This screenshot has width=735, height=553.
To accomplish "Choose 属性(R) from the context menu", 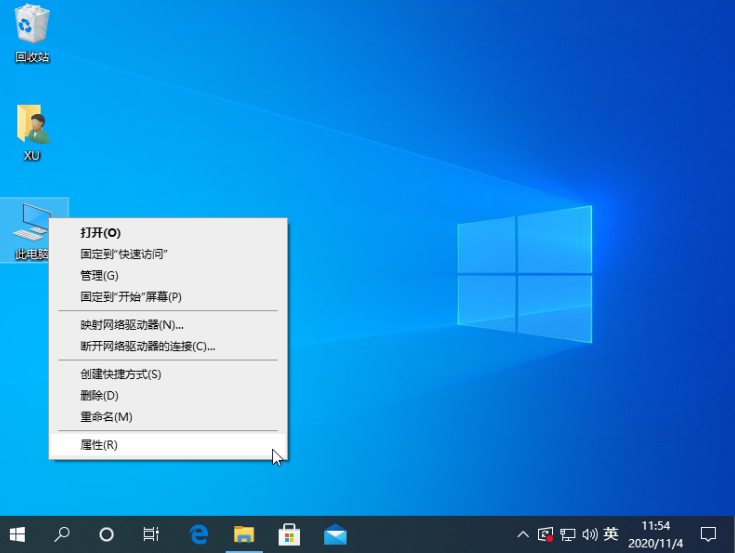I will [99, 444].
